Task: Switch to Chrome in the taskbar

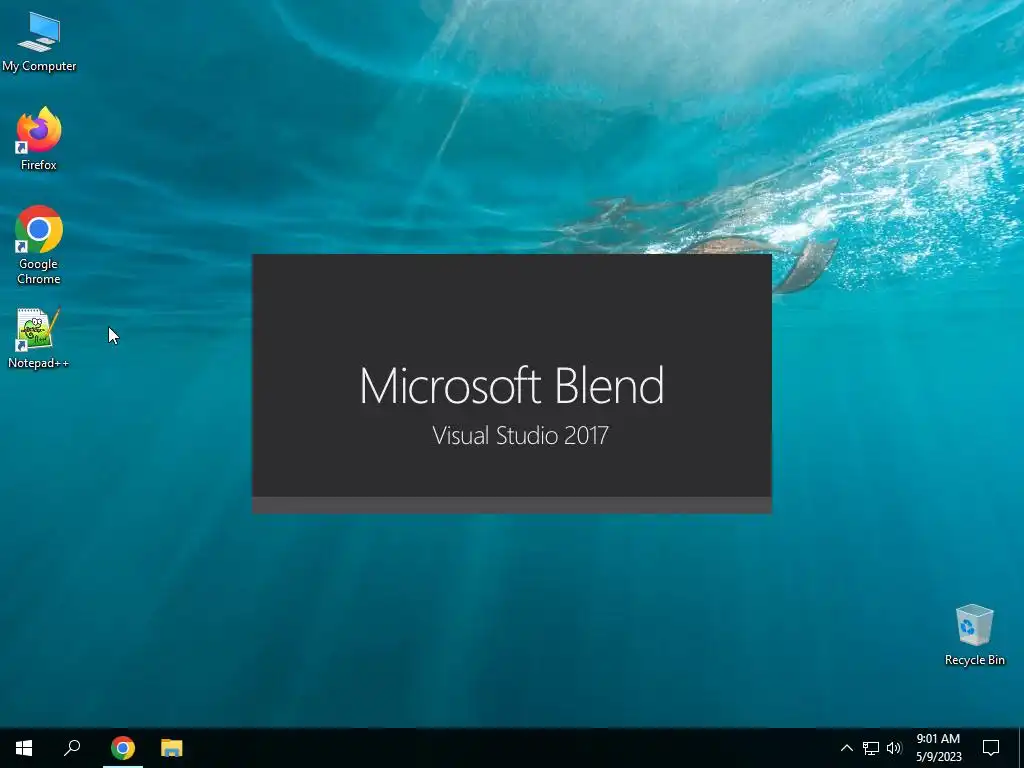Action: pyautogui.click(x=123, y=748)
